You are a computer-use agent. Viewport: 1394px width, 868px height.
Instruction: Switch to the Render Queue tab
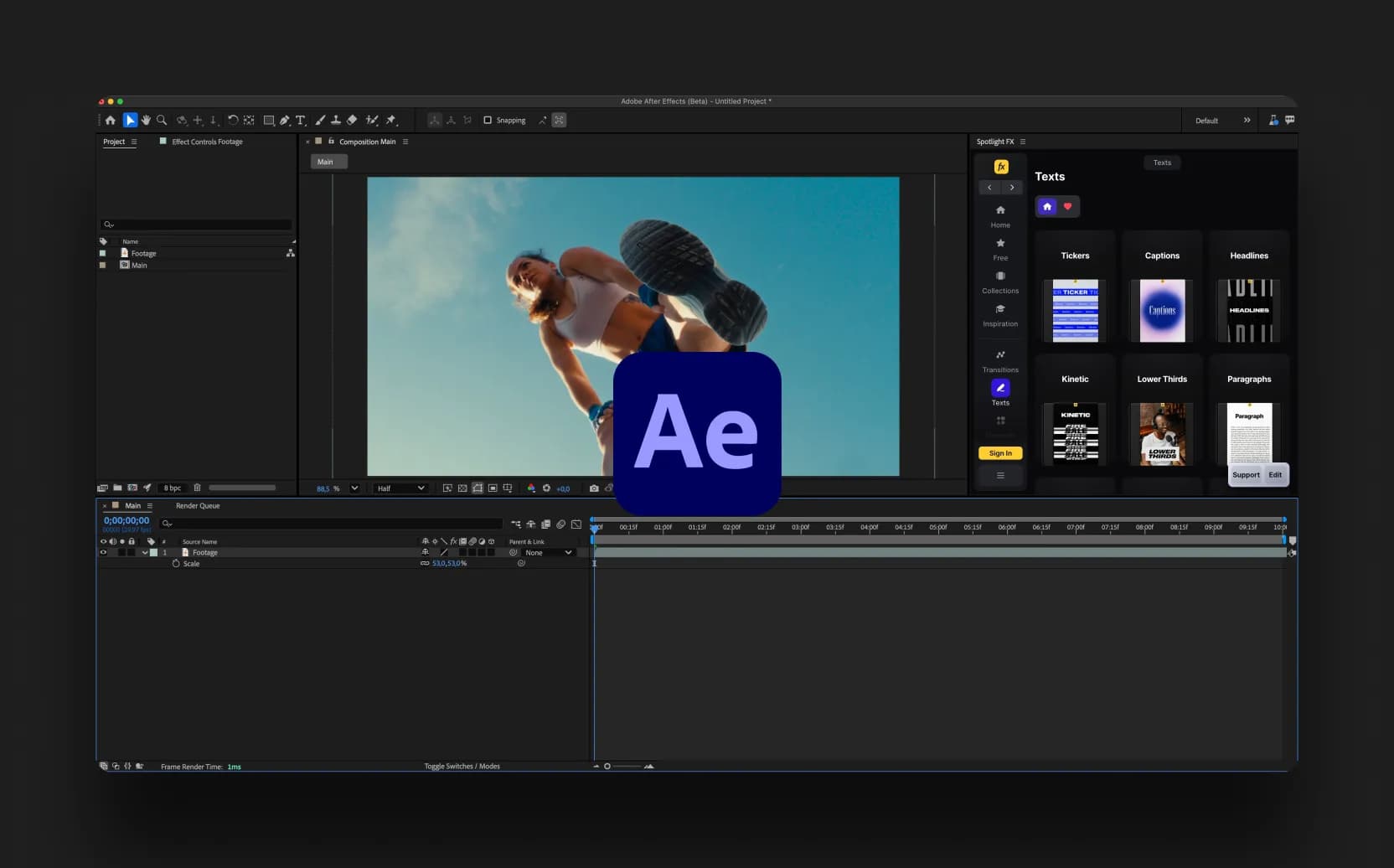(x=198, y=505)
